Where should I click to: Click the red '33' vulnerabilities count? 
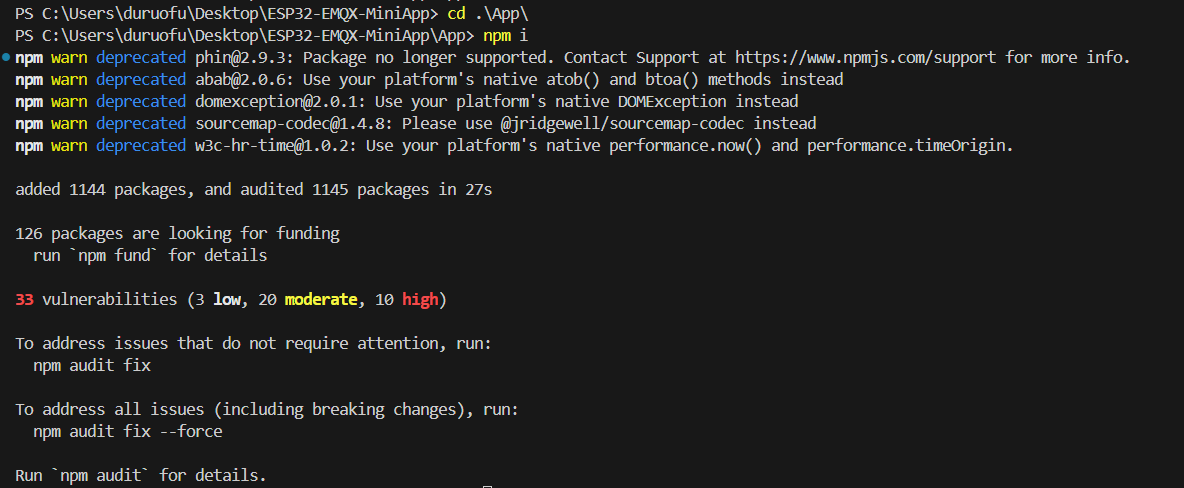tap(26, 300)
